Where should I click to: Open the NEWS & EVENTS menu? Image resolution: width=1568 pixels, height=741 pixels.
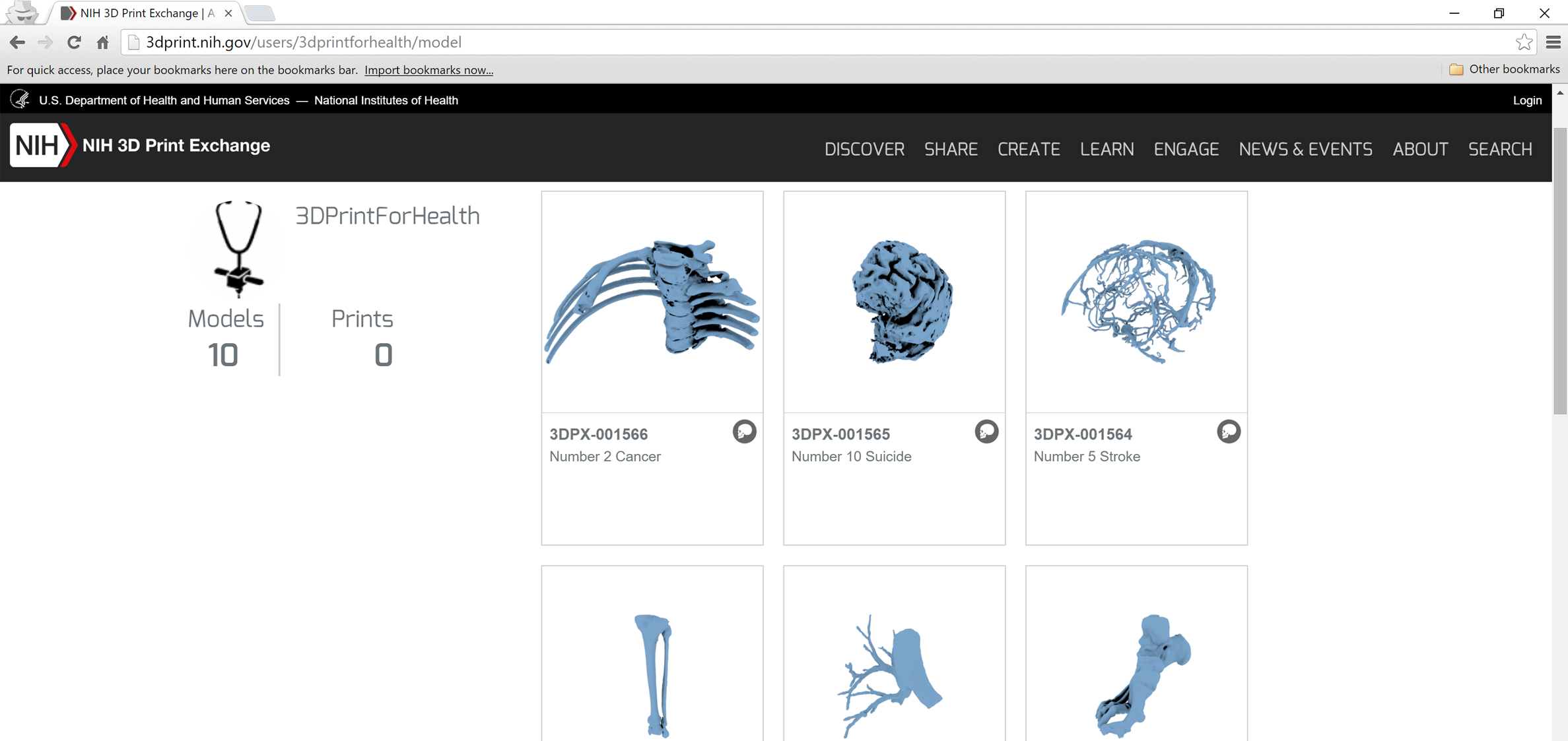click(x=1305, y=149)
